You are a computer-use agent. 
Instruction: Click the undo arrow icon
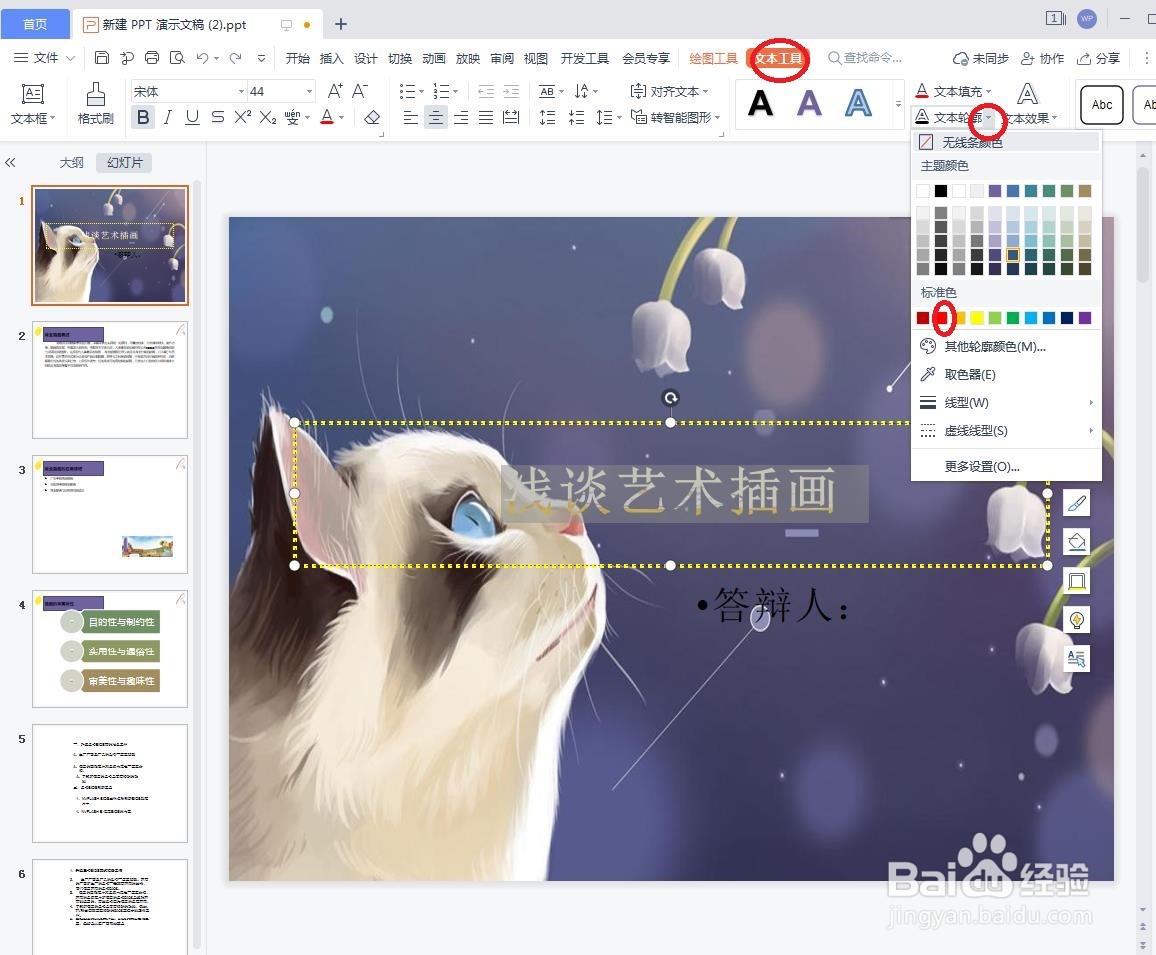[x=202, y=58]
